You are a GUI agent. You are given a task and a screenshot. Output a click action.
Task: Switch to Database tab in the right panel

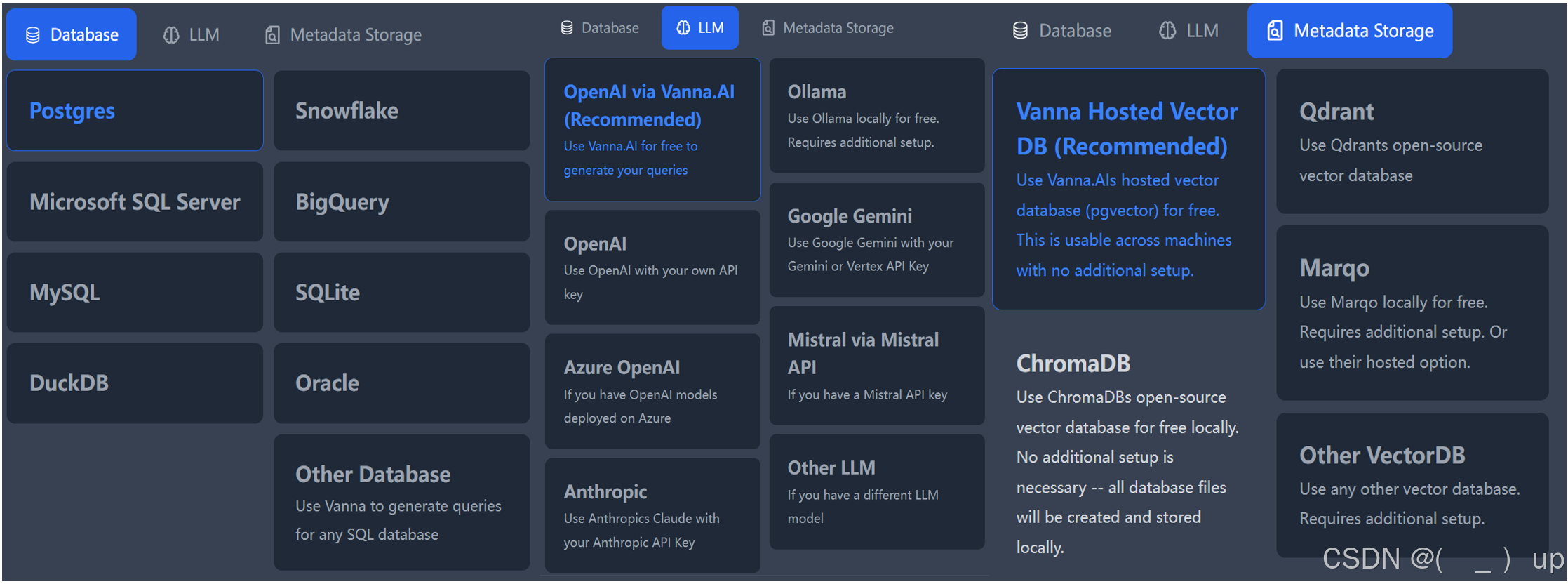pos(1062,31)
